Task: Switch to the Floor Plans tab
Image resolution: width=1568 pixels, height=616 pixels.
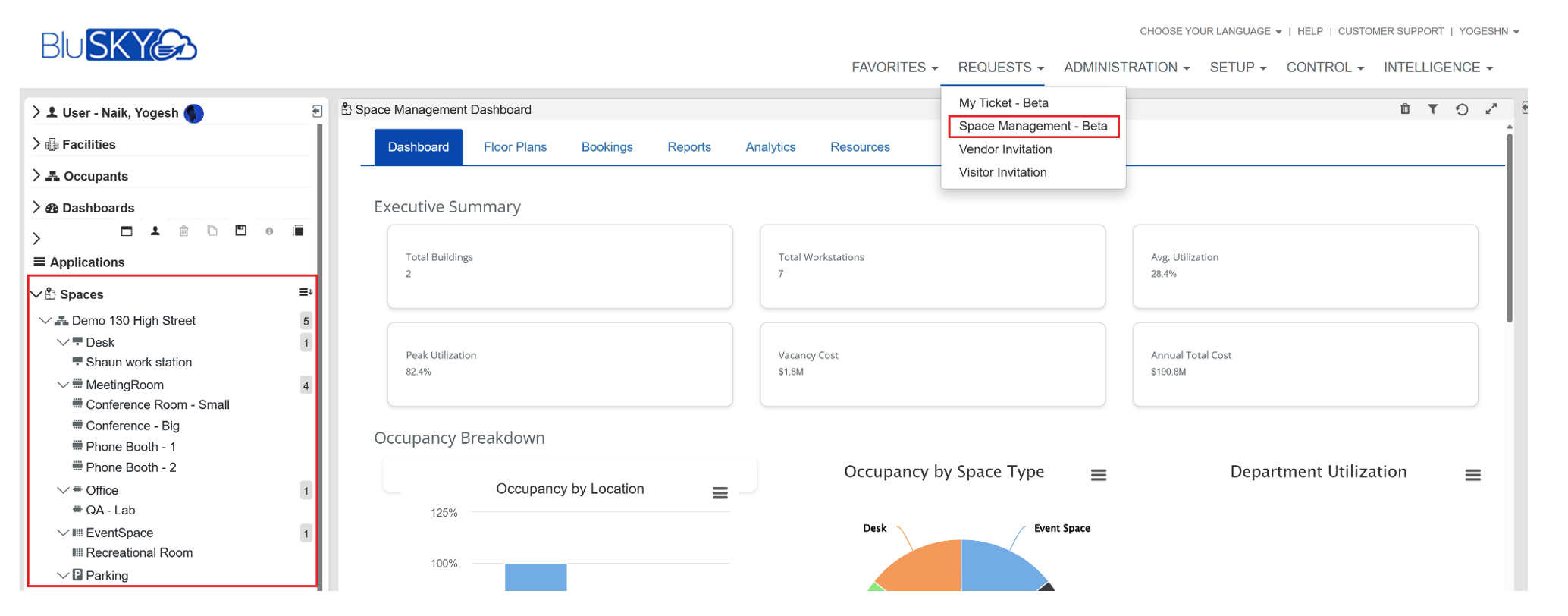Action: [515, 147]
